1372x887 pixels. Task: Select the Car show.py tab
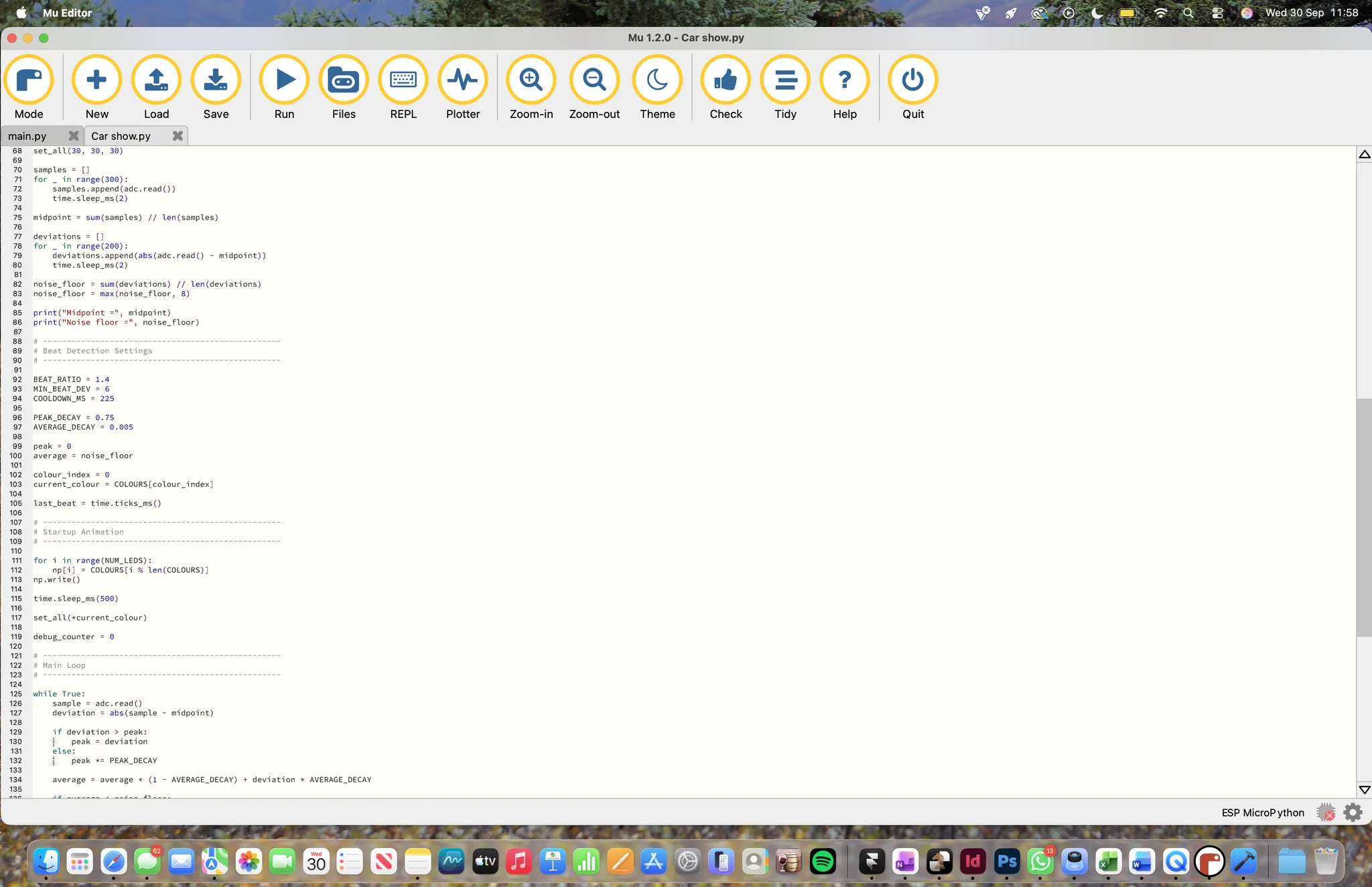pyautogui.click(x=121, y=136)
